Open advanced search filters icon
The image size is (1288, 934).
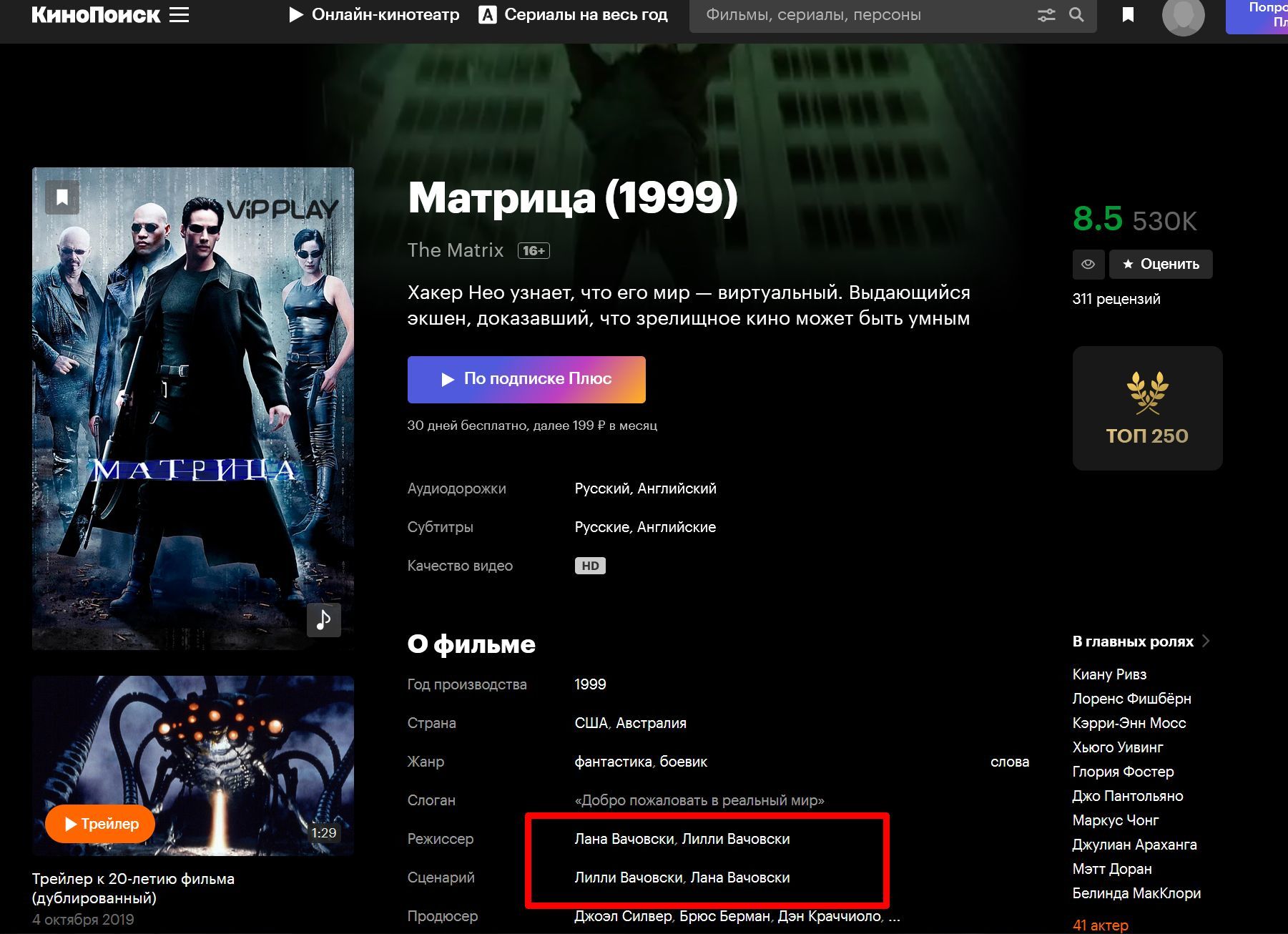click(x=1046, y=15)
